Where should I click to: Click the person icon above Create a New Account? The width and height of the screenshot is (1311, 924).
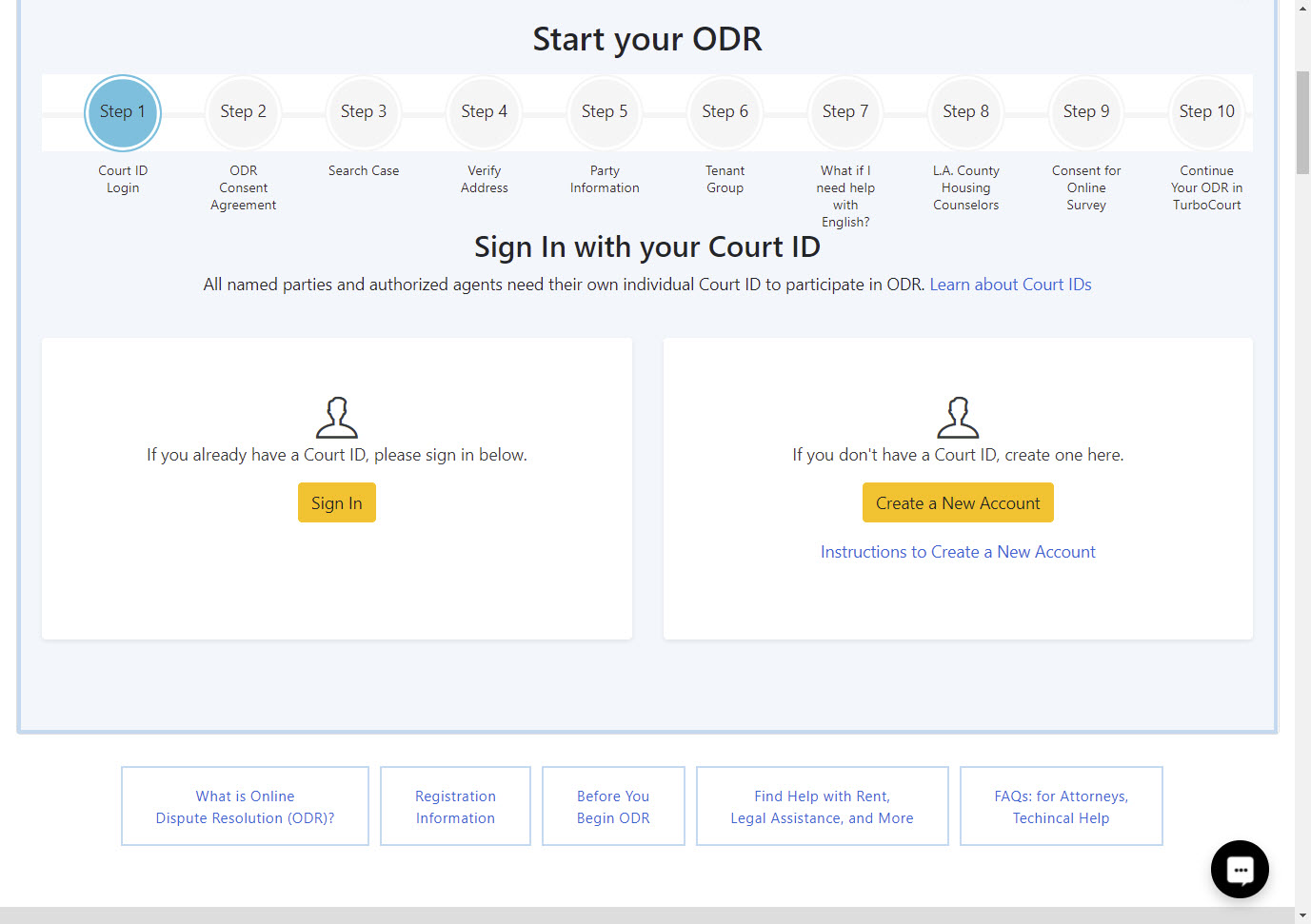[958, 417]
